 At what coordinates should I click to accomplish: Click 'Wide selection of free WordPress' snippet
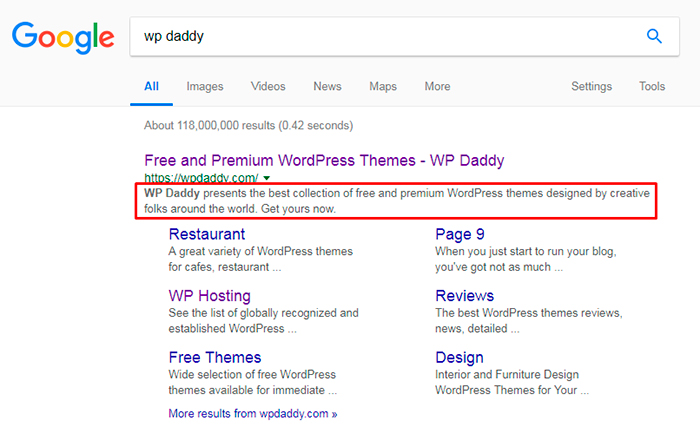[x=253, y=382]
